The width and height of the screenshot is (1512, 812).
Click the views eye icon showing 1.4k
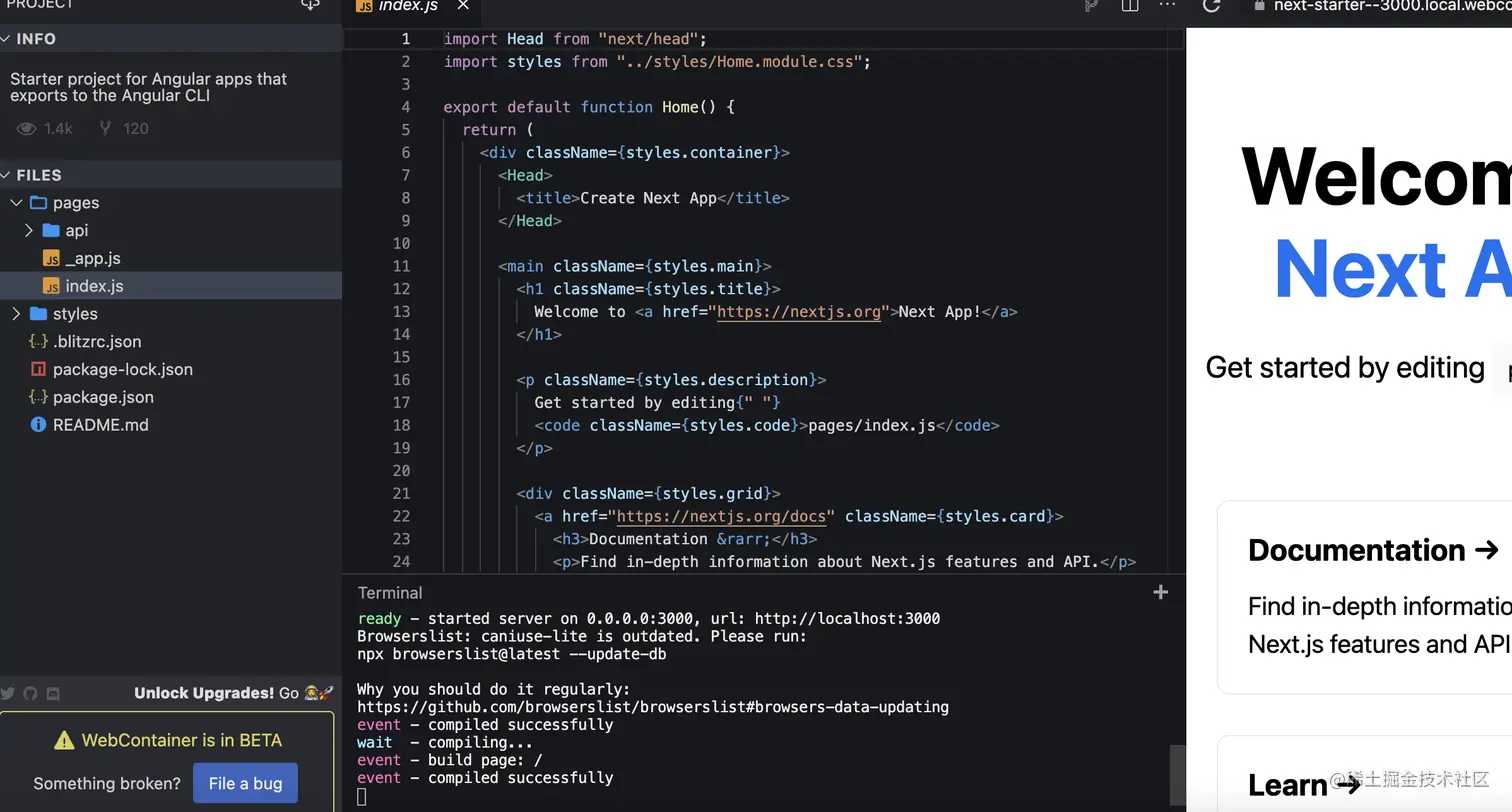pyautogui.click(x=27, y=128)
